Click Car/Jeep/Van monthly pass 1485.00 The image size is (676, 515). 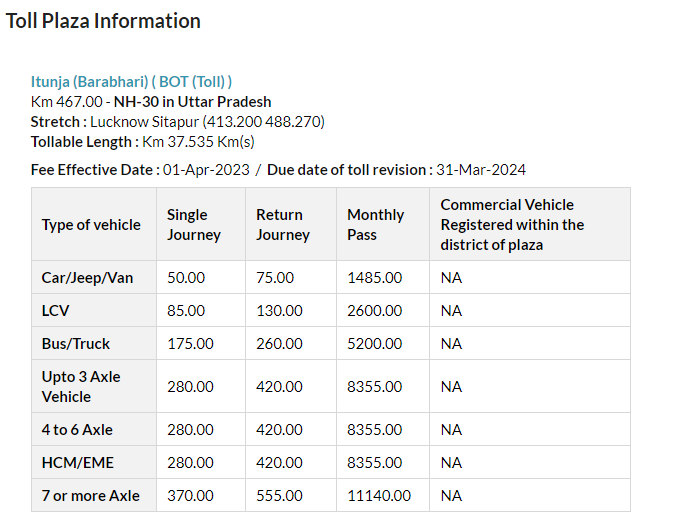[375, 278]
